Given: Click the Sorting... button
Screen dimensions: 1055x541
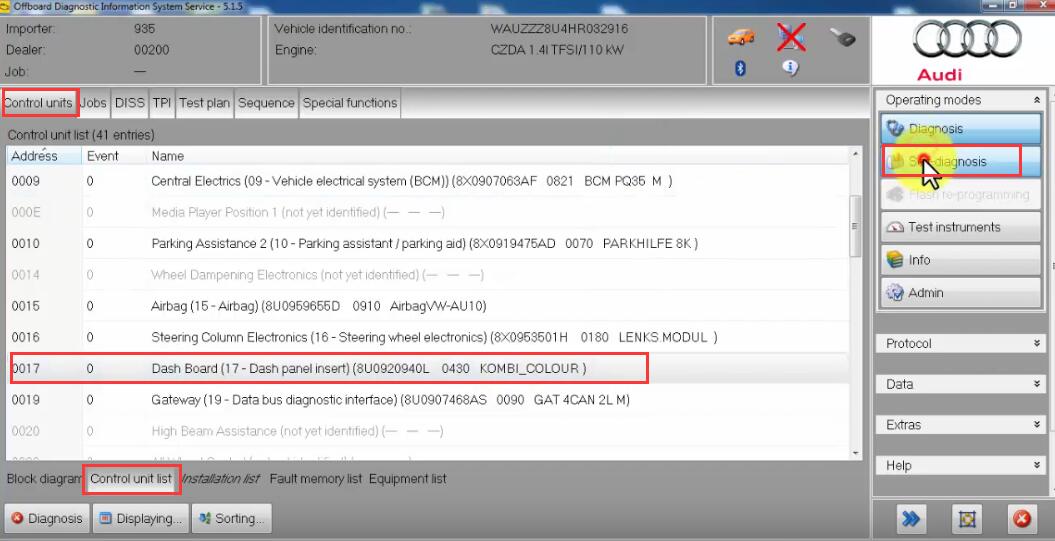Looking at the screenshot, I should tap(231, 518).
